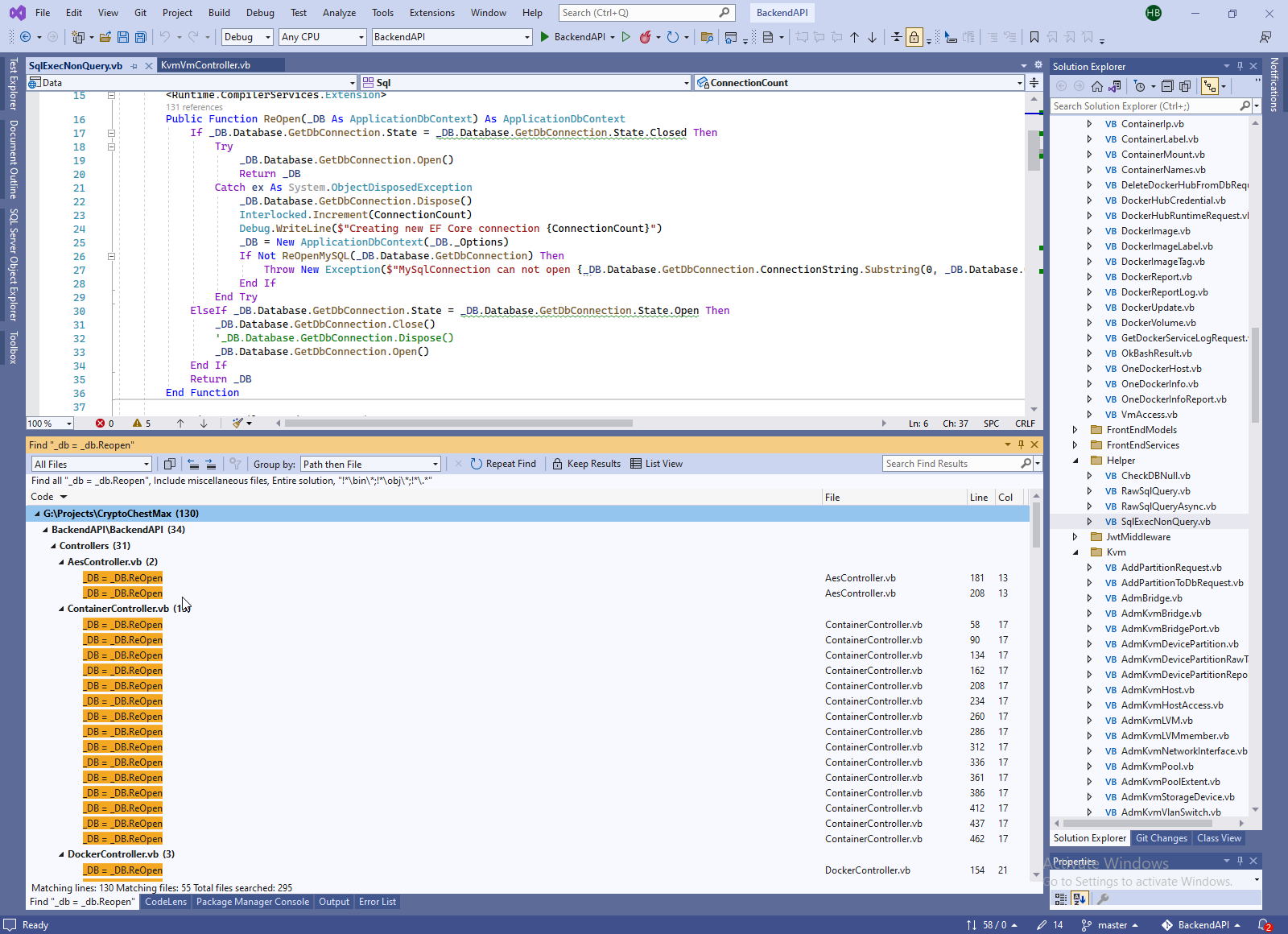Click the bookmark icon in toolbar

pyautogui.click(x=1034, y=37)
